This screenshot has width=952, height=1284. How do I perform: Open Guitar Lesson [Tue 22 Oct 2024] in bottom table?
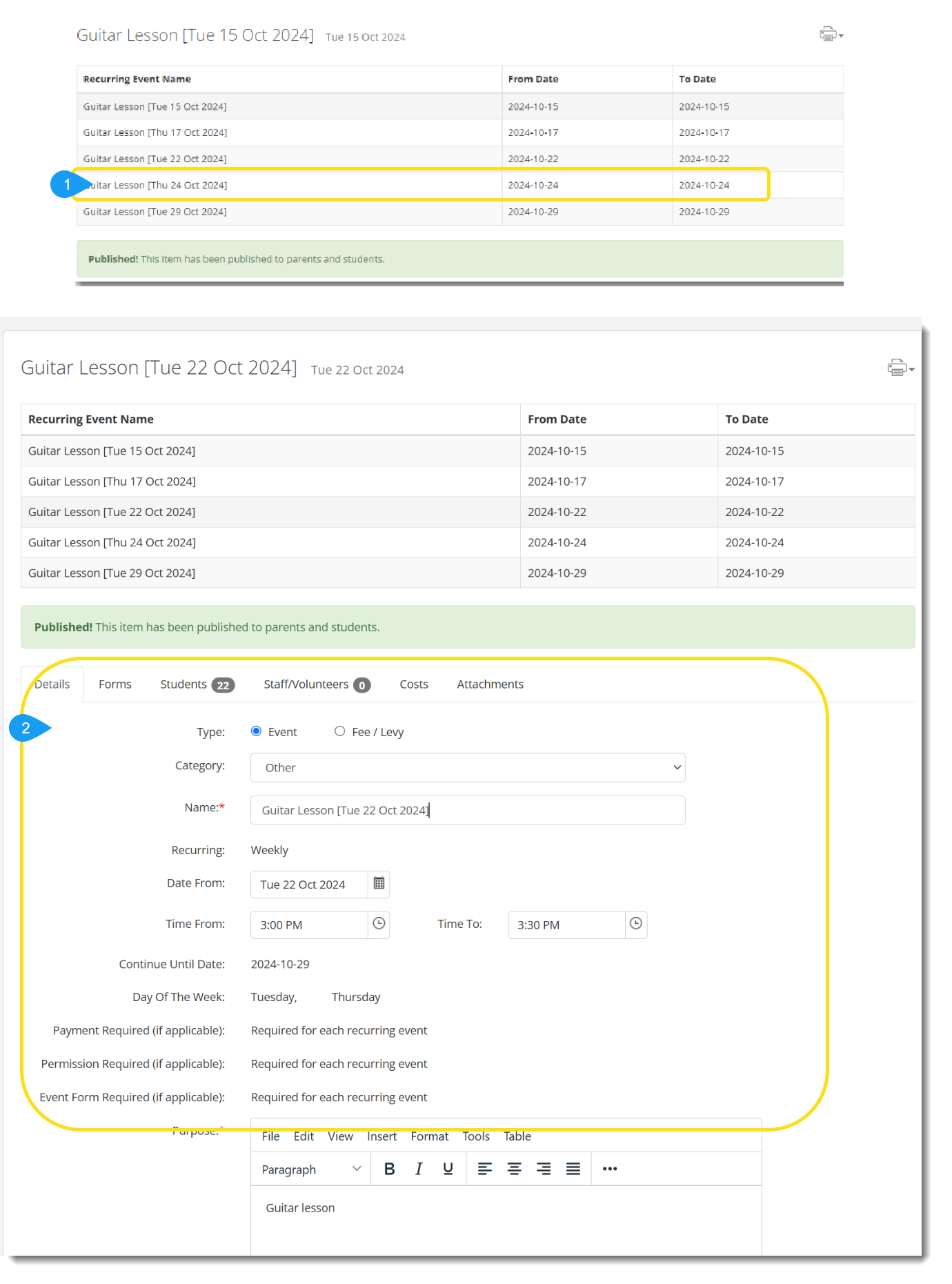(112, 511)
